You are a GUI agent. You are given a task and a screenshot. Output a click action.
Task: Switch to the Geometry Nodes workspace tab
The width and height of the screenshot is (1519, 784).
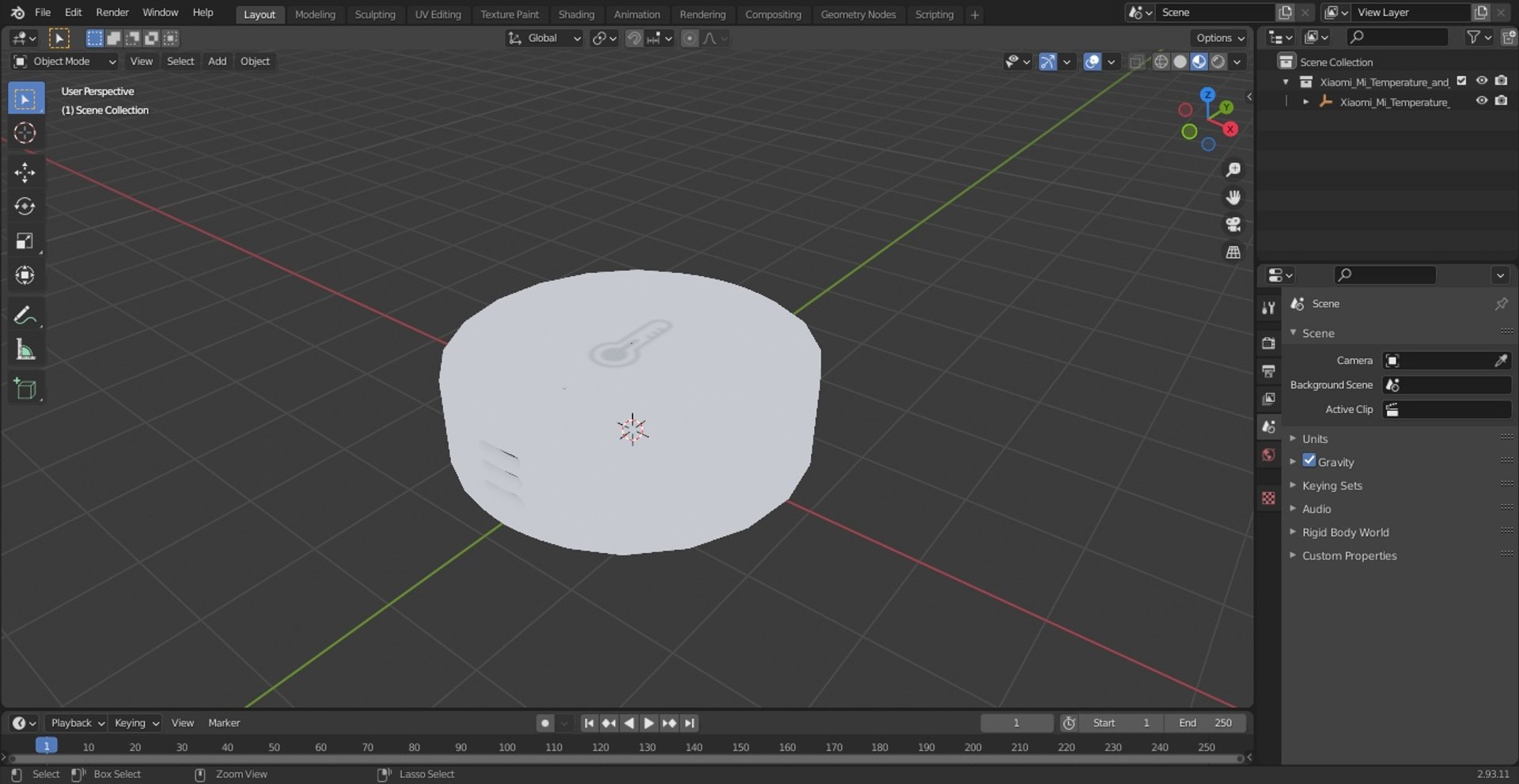click(x=858, y=14)
